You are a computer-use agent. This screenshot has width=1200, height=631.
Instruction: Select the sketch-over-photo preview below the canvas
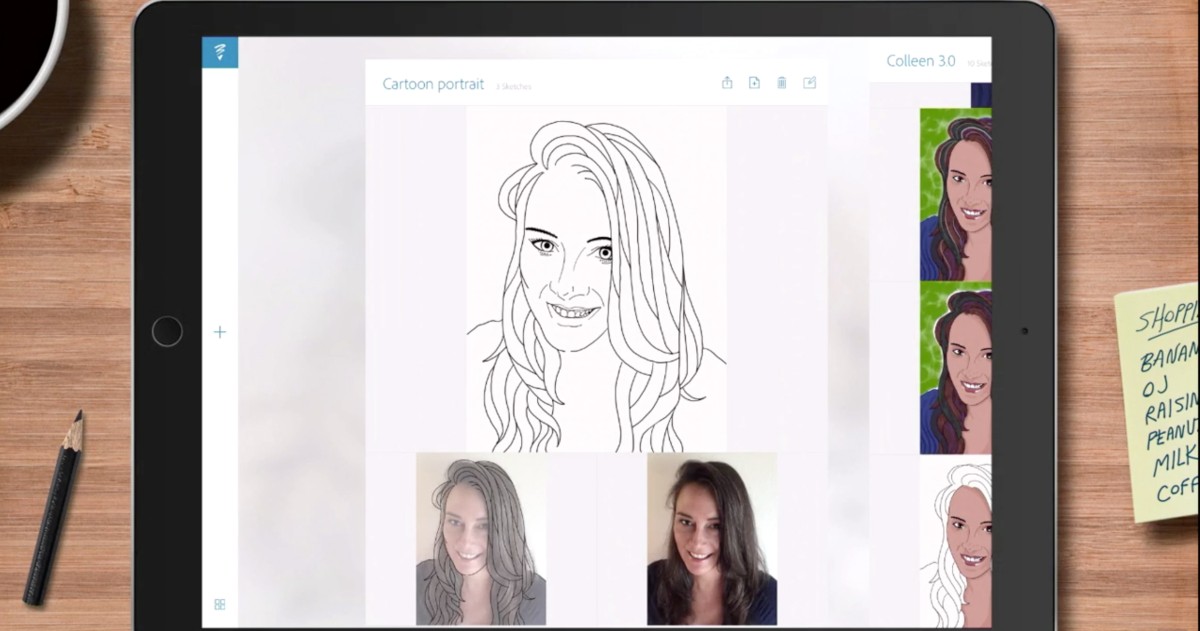pos(481,540)
